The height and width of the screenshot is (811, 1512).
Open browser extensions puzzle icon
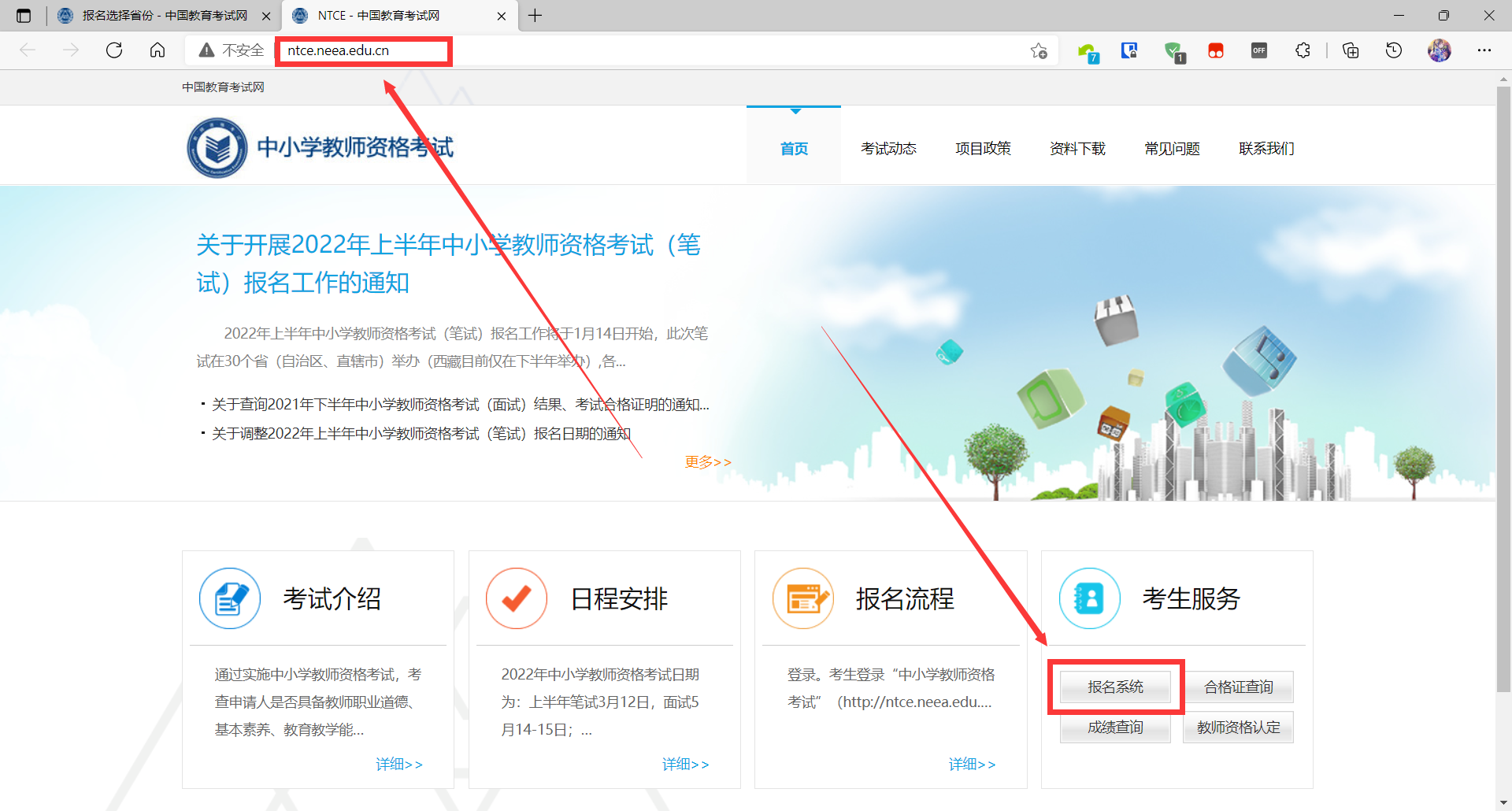click(x=1303, y=50)
